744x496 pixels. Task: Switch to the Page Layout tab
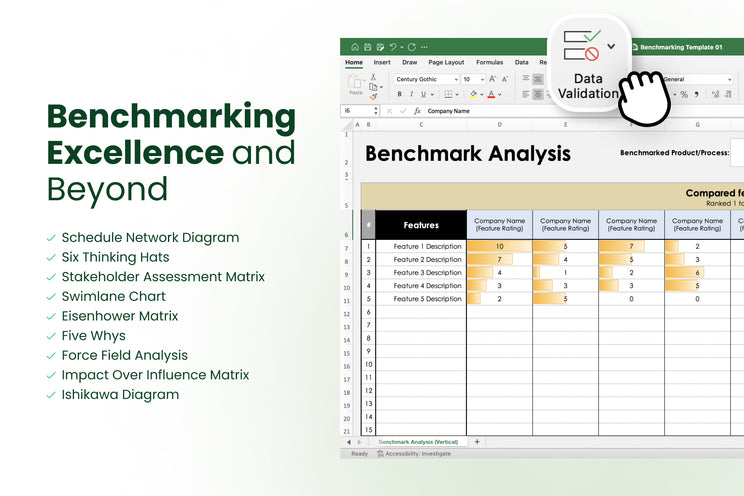coord(446,62)
